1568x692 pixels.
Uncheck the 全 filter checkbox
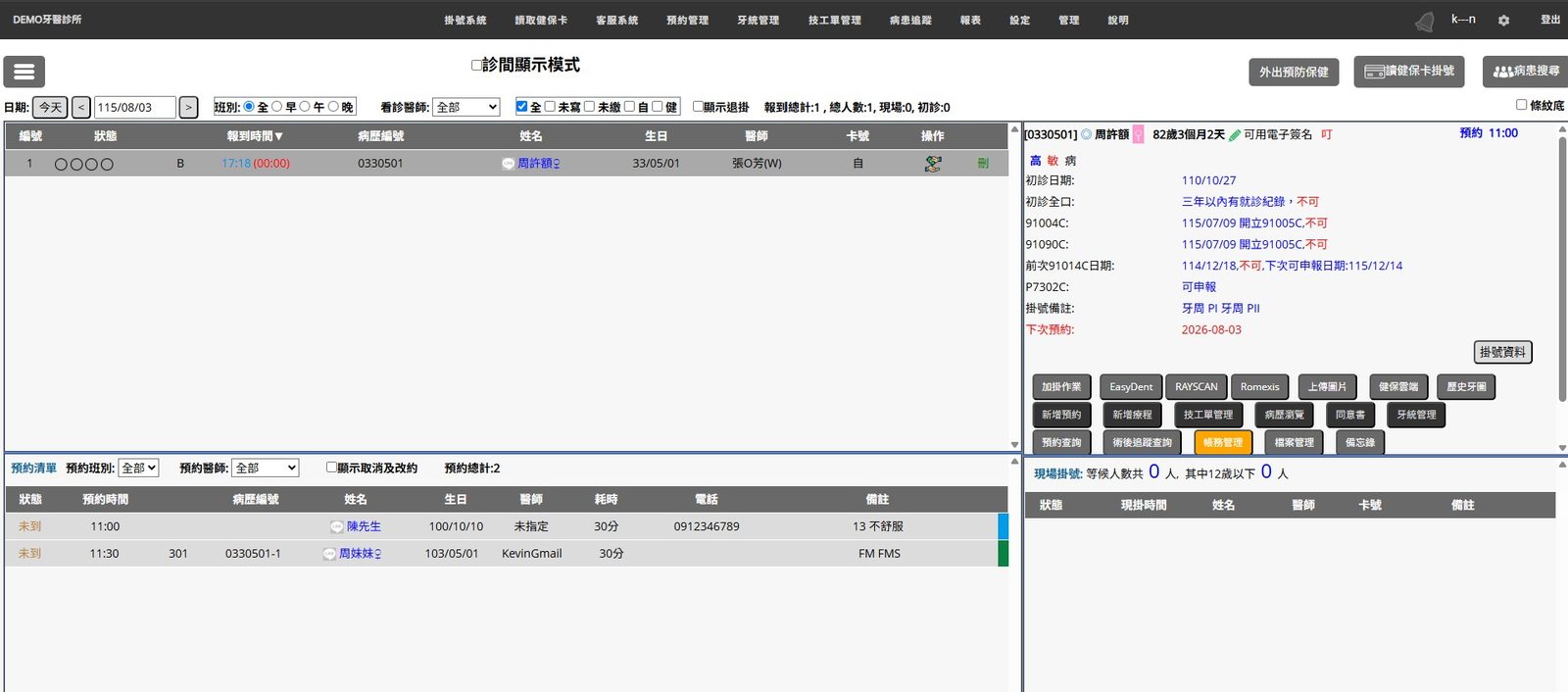tap(522, 106)
